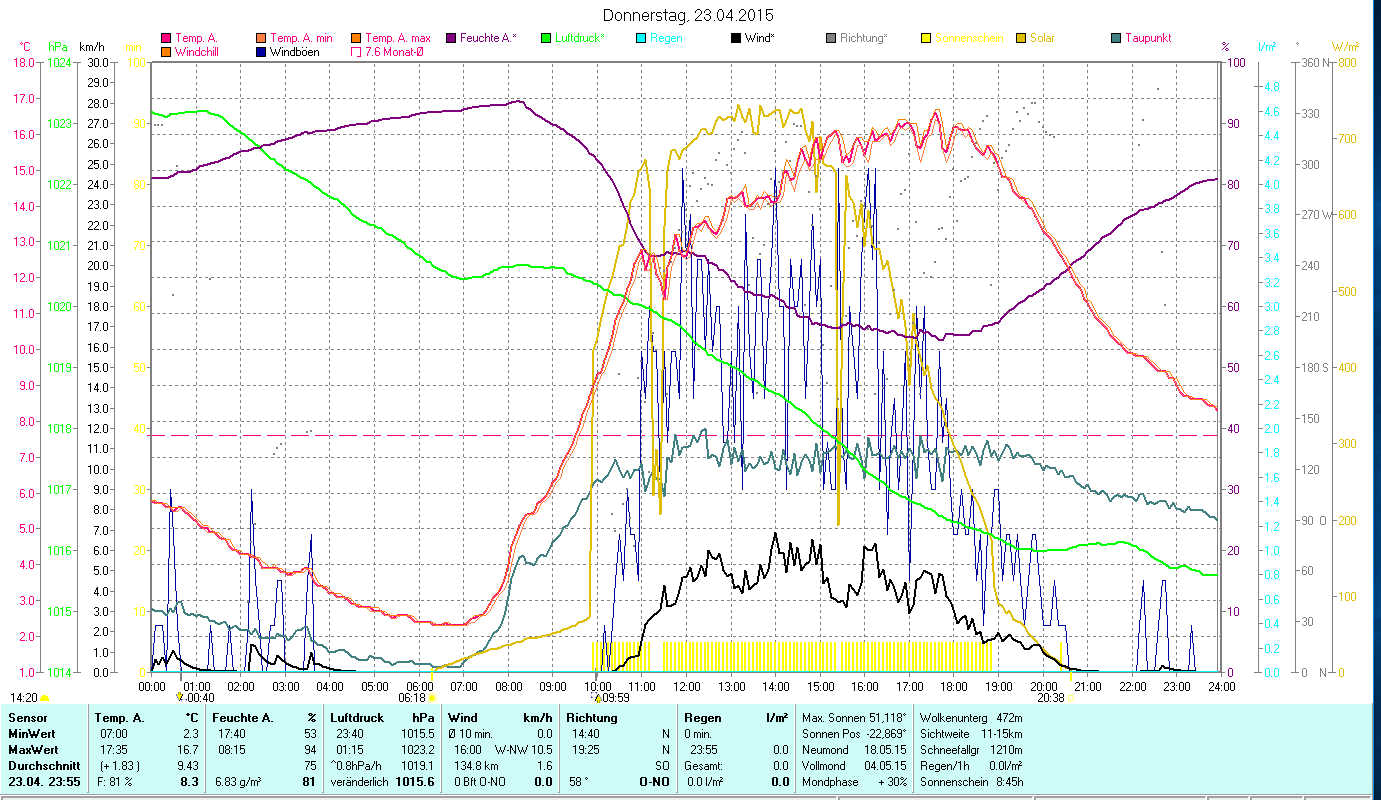Click the black Wind legend square
Image resolution: width=1381 pixels, height=800 pixels.
tap(736, 38)
